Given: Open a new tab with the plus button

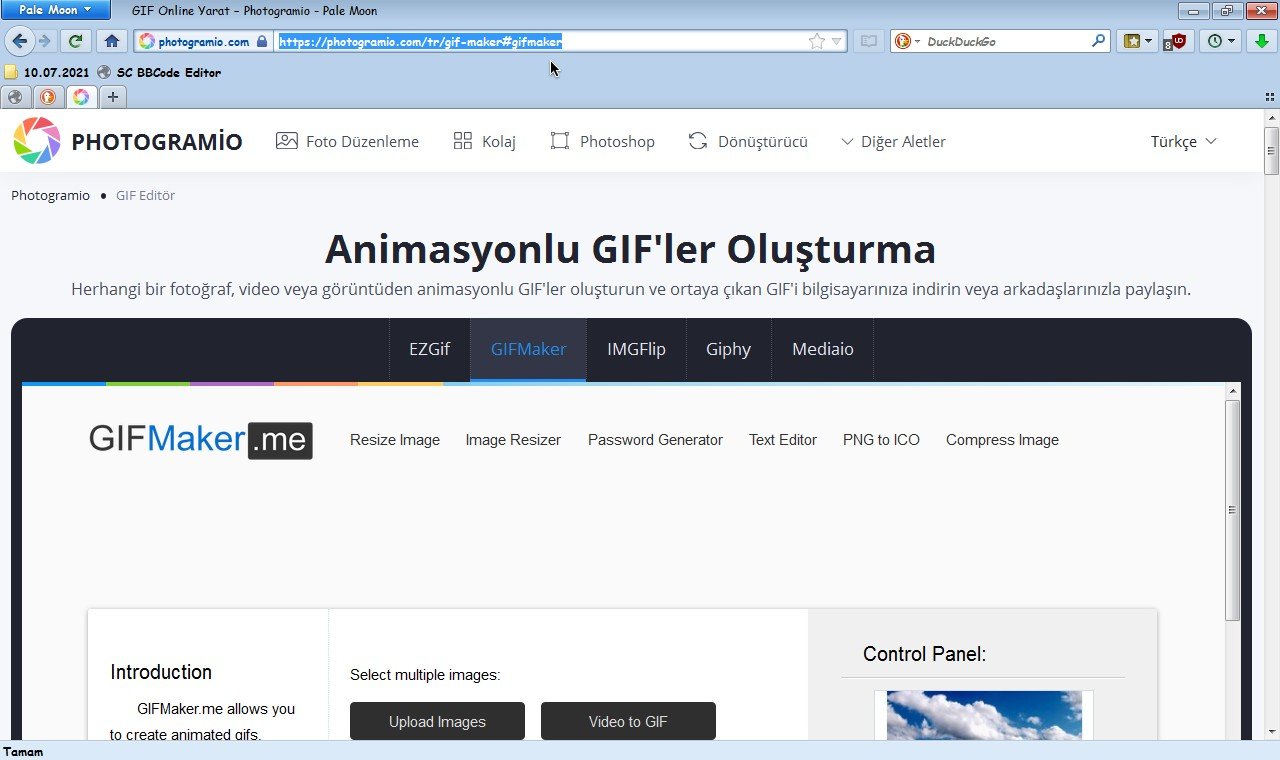Looking at the screenshot, I should 113,97.
